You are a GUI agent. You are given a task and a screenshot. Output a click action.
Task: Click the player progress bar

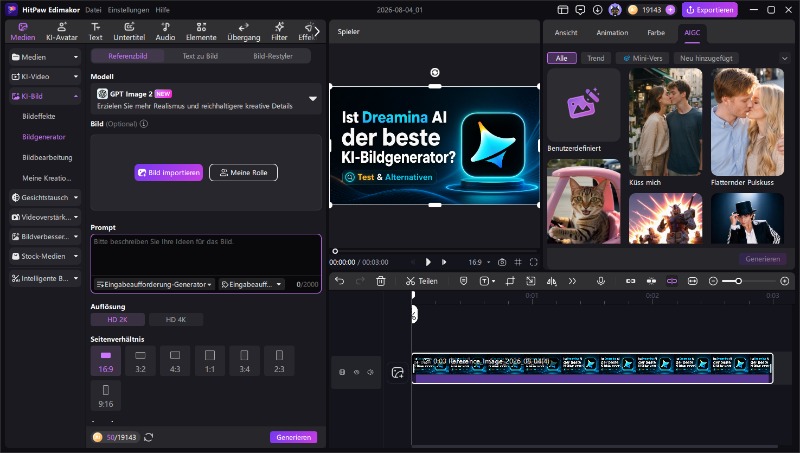pos(435,251)
